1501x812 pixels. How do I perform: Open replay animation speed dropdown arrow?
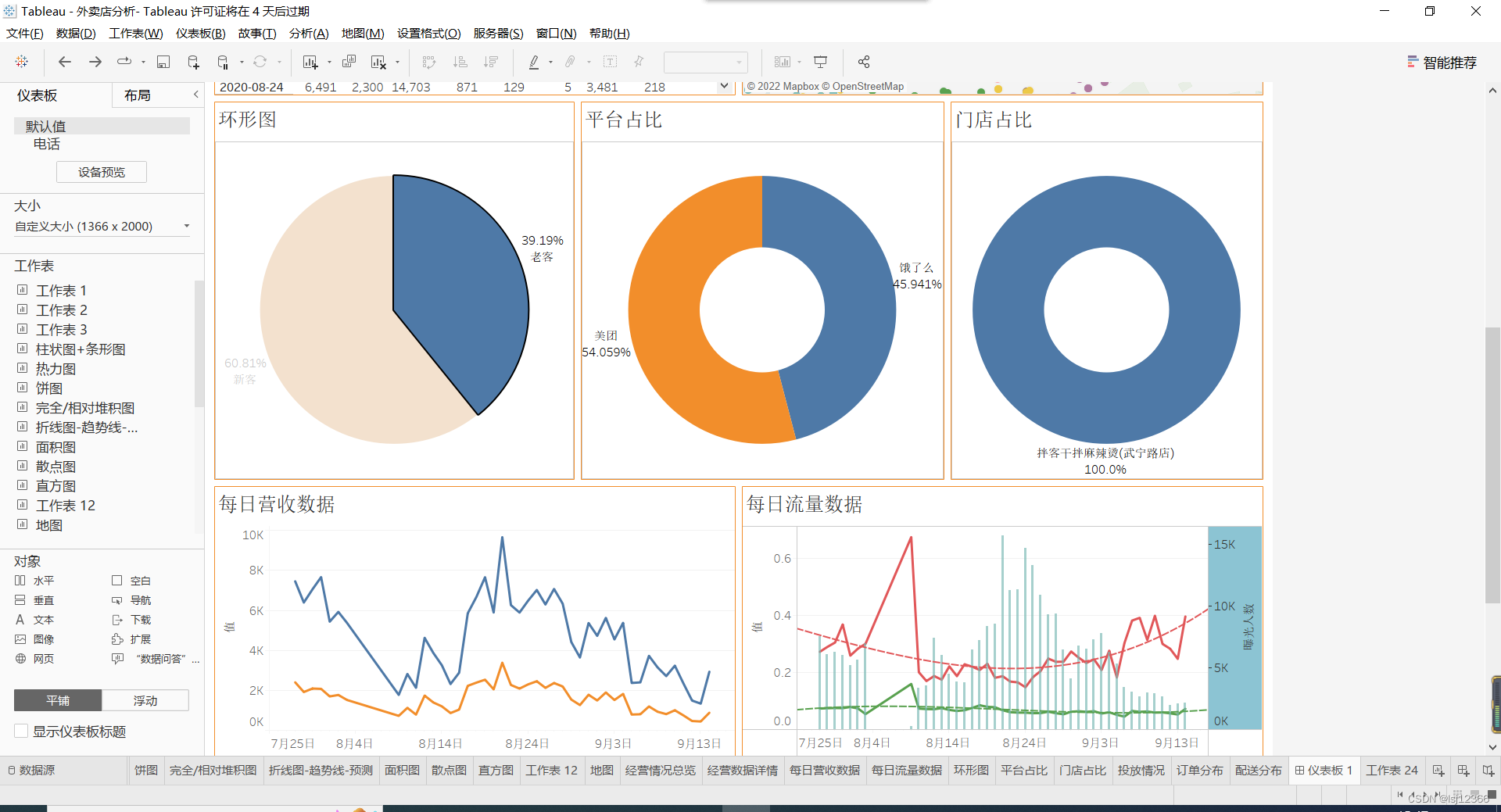[x=143, y=62]
